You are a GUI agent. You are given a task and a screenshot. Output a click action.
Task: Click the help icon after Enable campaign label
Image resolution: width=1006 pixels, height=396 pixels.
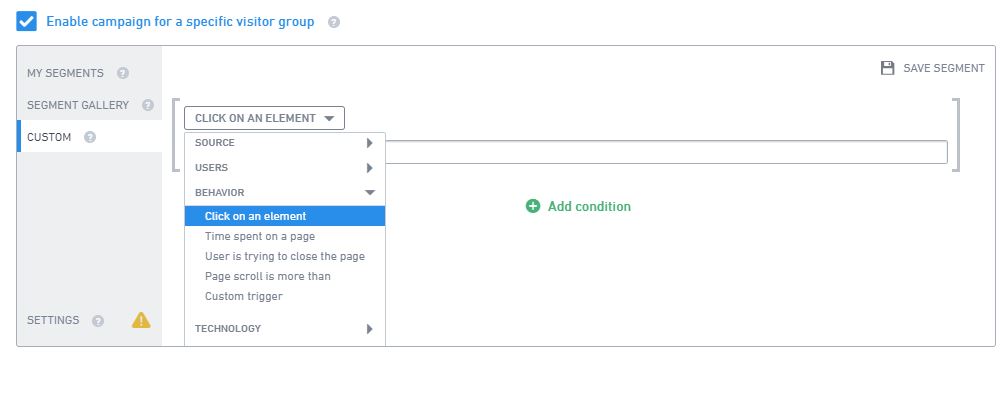point(334,22)
